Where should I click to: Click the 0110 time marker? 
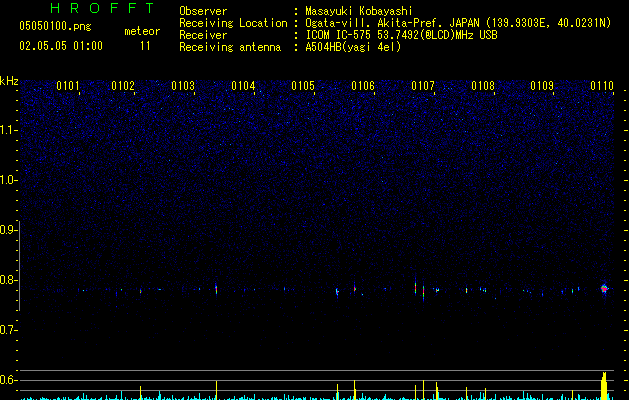602,86
